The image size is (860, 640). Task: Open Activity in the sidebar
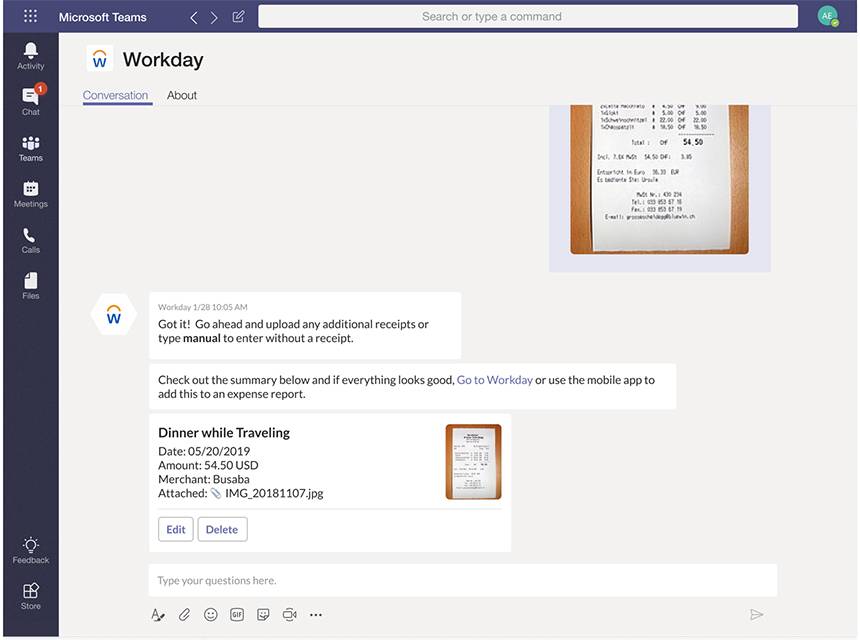tap(31, 56)
